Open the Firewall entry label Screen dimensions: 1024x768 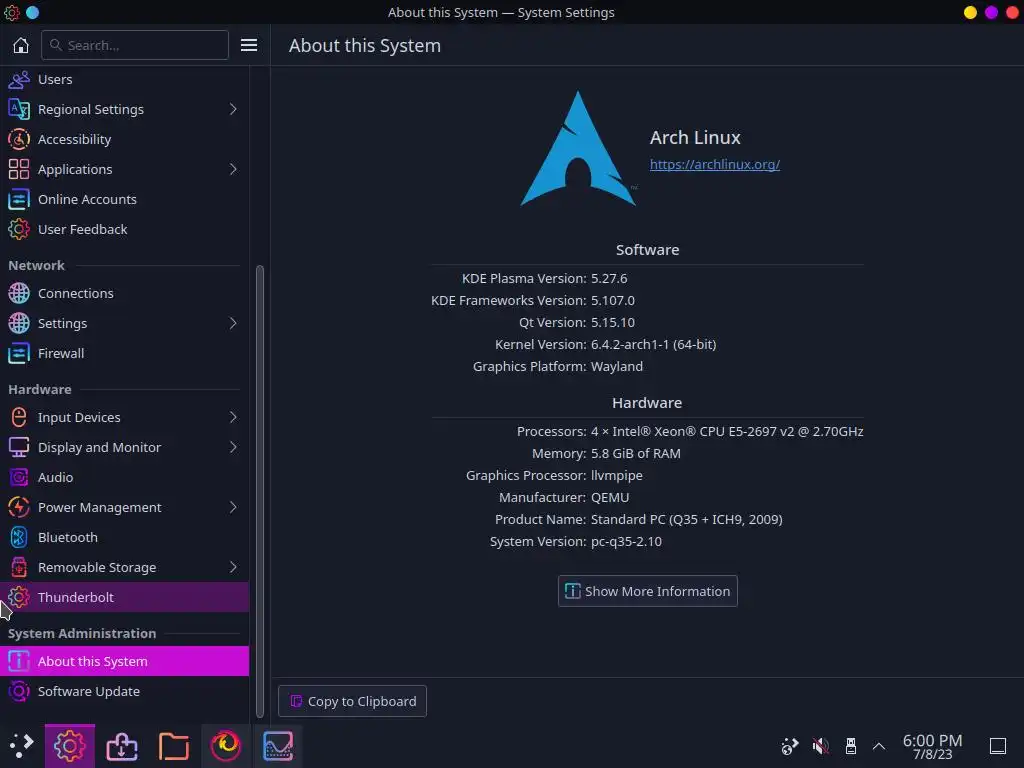(61, 353)
